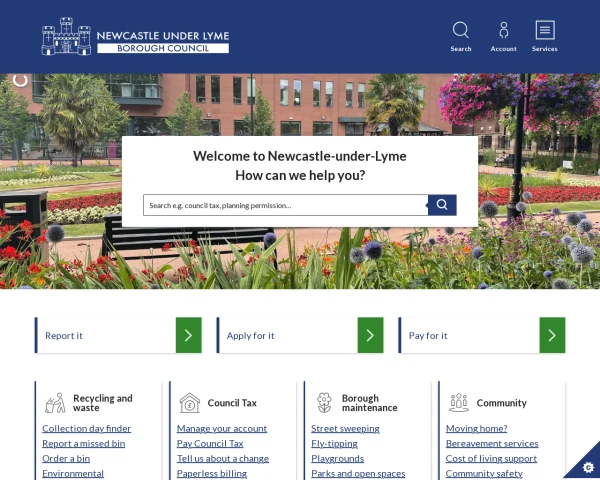This screenshot has width=600, height=480.
Task: Follow the Fly-tipping link
Action: click(x=334, y=443)
